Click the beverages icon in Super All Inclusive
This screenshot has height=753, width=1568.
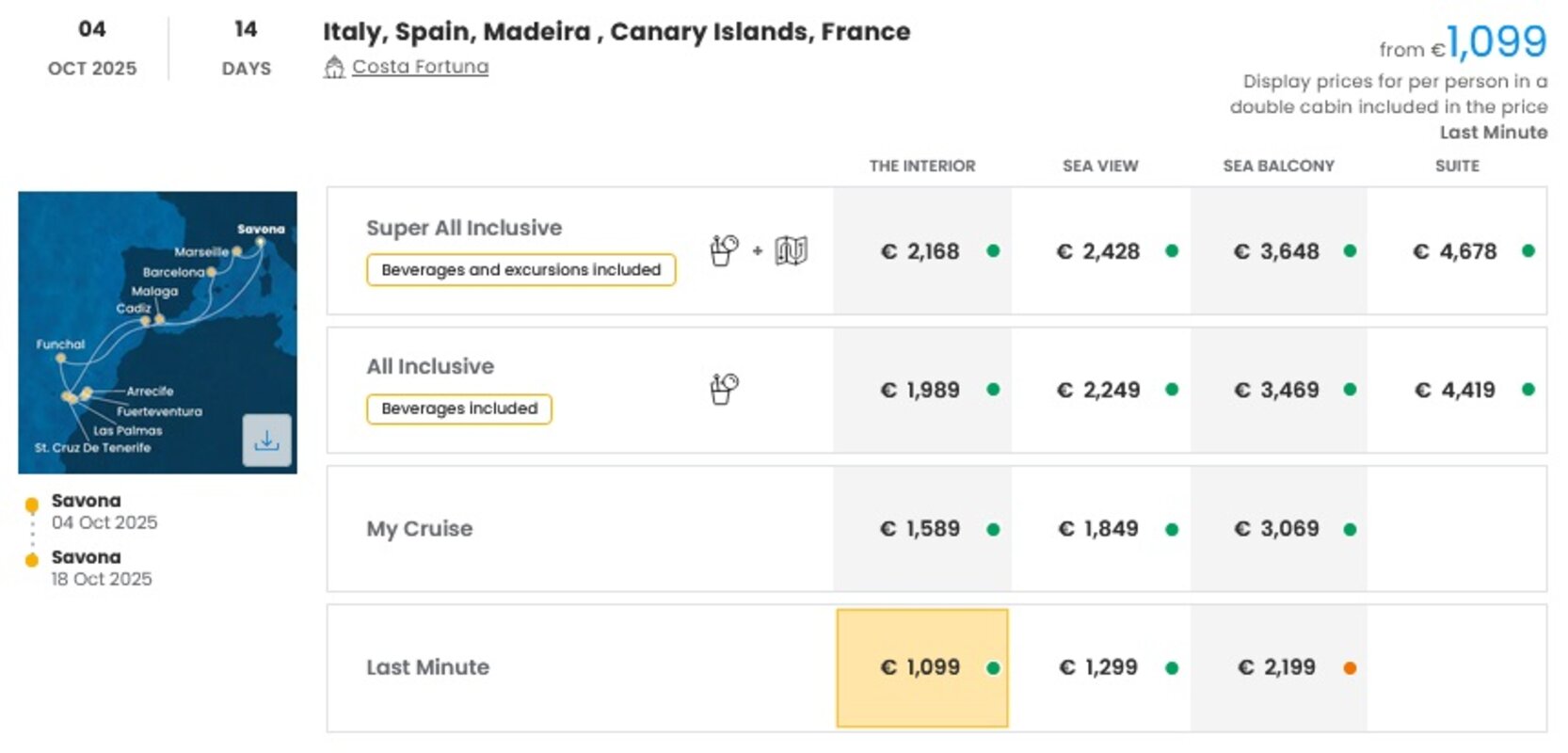click(724, 250)
